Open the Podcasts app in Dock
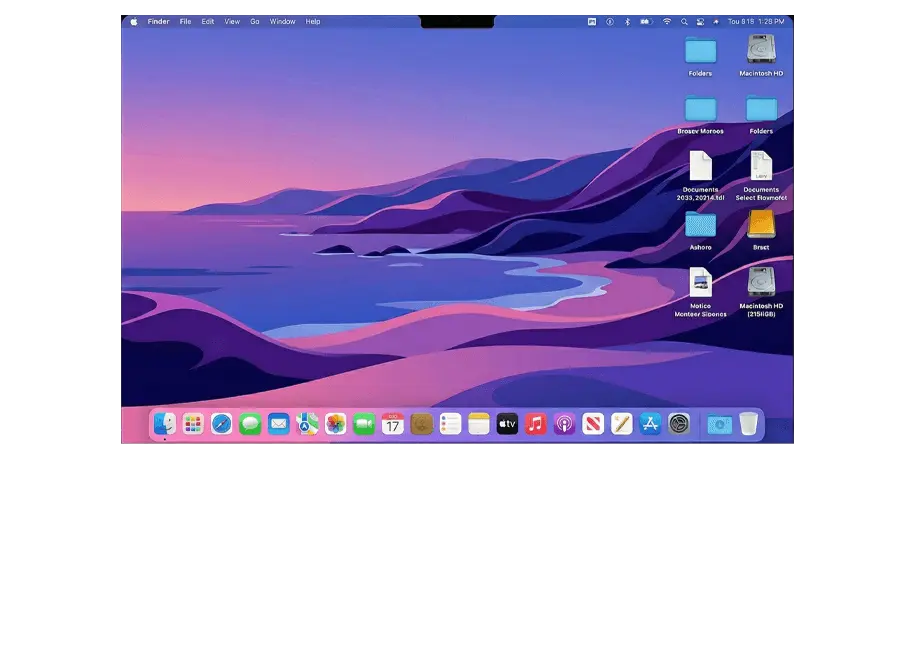Viewport: 914px width, 650px height. click(x=564, y=424)
